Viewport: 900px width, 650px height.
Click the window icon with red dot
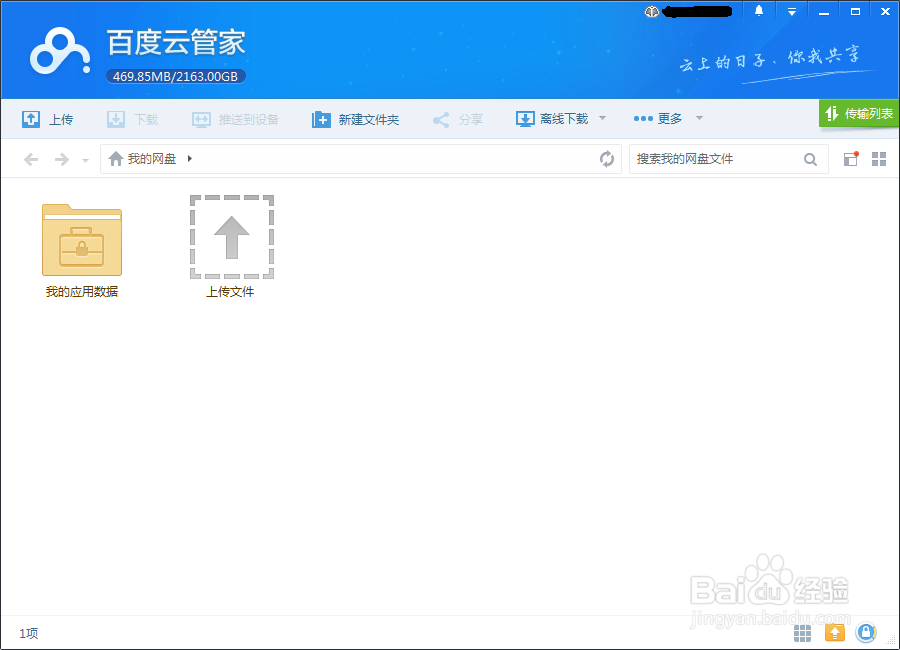[x=851, y=158]
